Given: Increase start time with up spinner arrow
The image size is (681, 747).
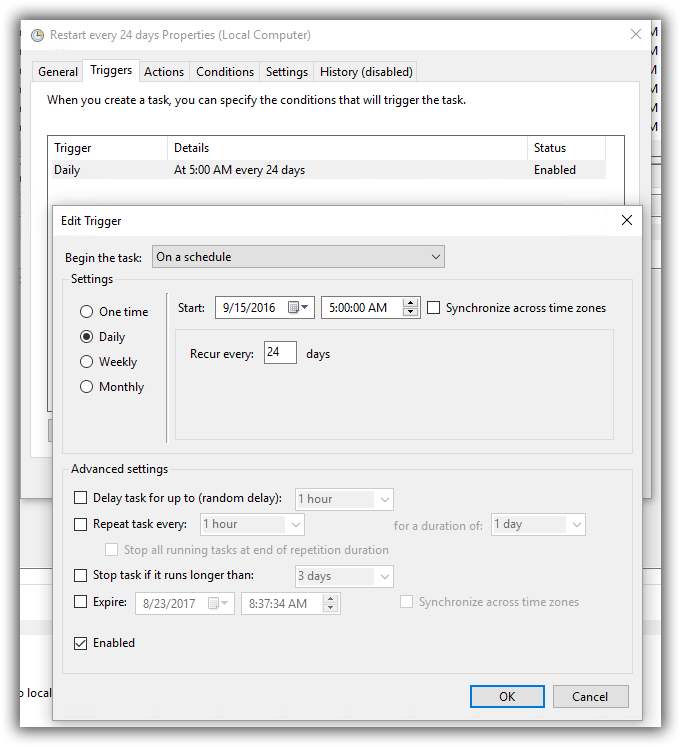Looking at the screenshot, I should pyautogui.click(x=410, y=303).
